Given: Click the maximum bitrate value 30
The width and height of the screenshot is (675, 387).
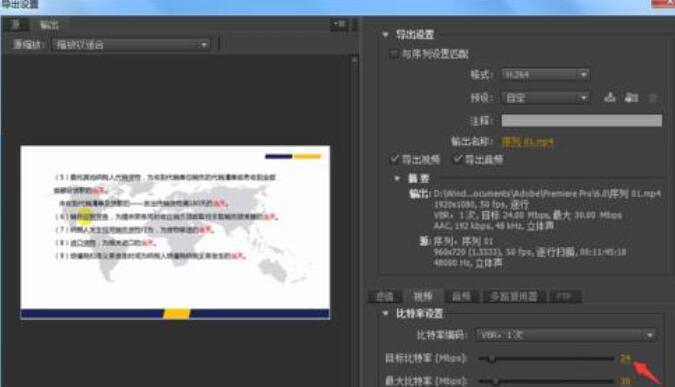Looking at the screenshot, I should click(625, 381).
